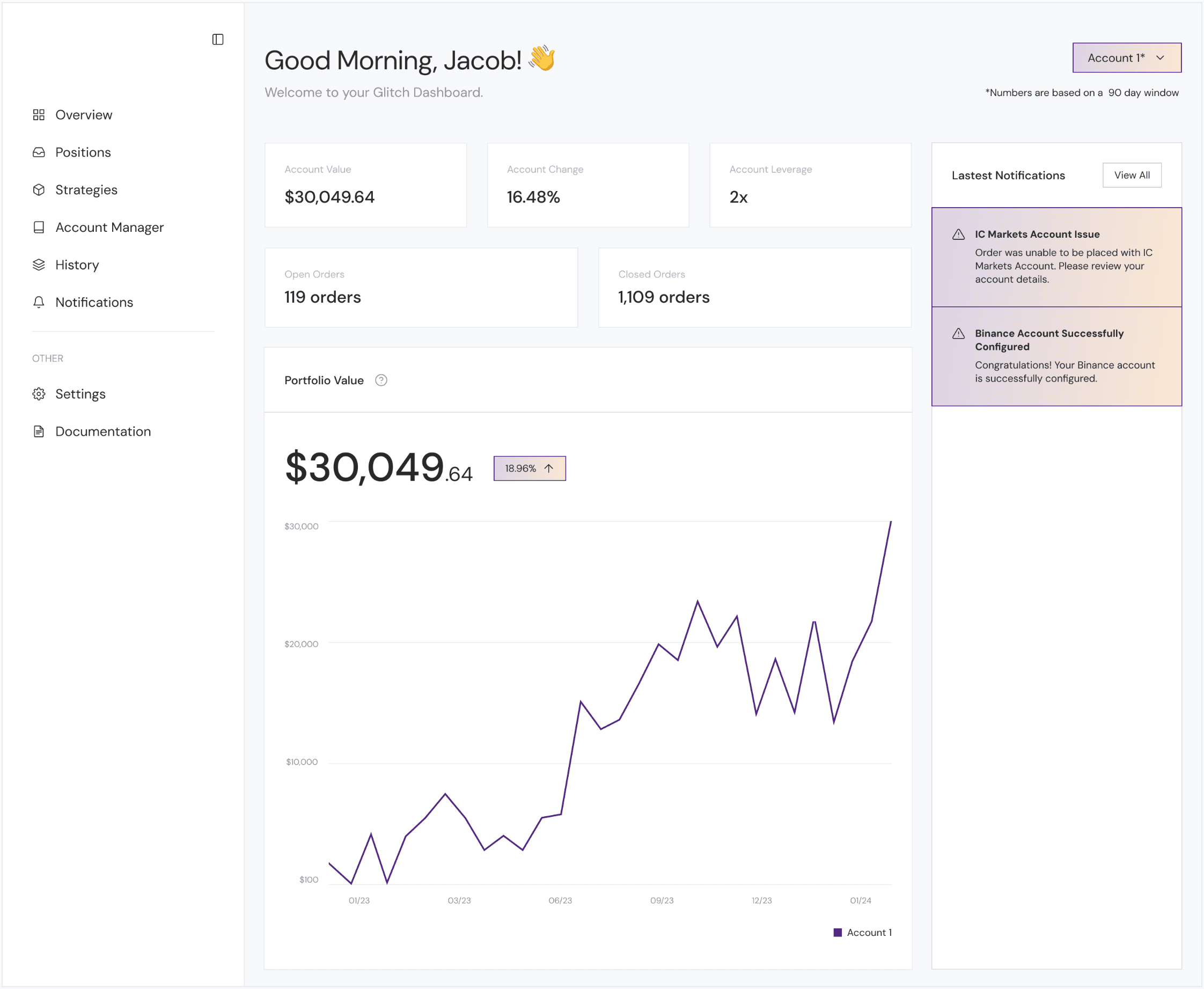
Task: Open Strategies in the sidebar
Action: pos(86,191)
